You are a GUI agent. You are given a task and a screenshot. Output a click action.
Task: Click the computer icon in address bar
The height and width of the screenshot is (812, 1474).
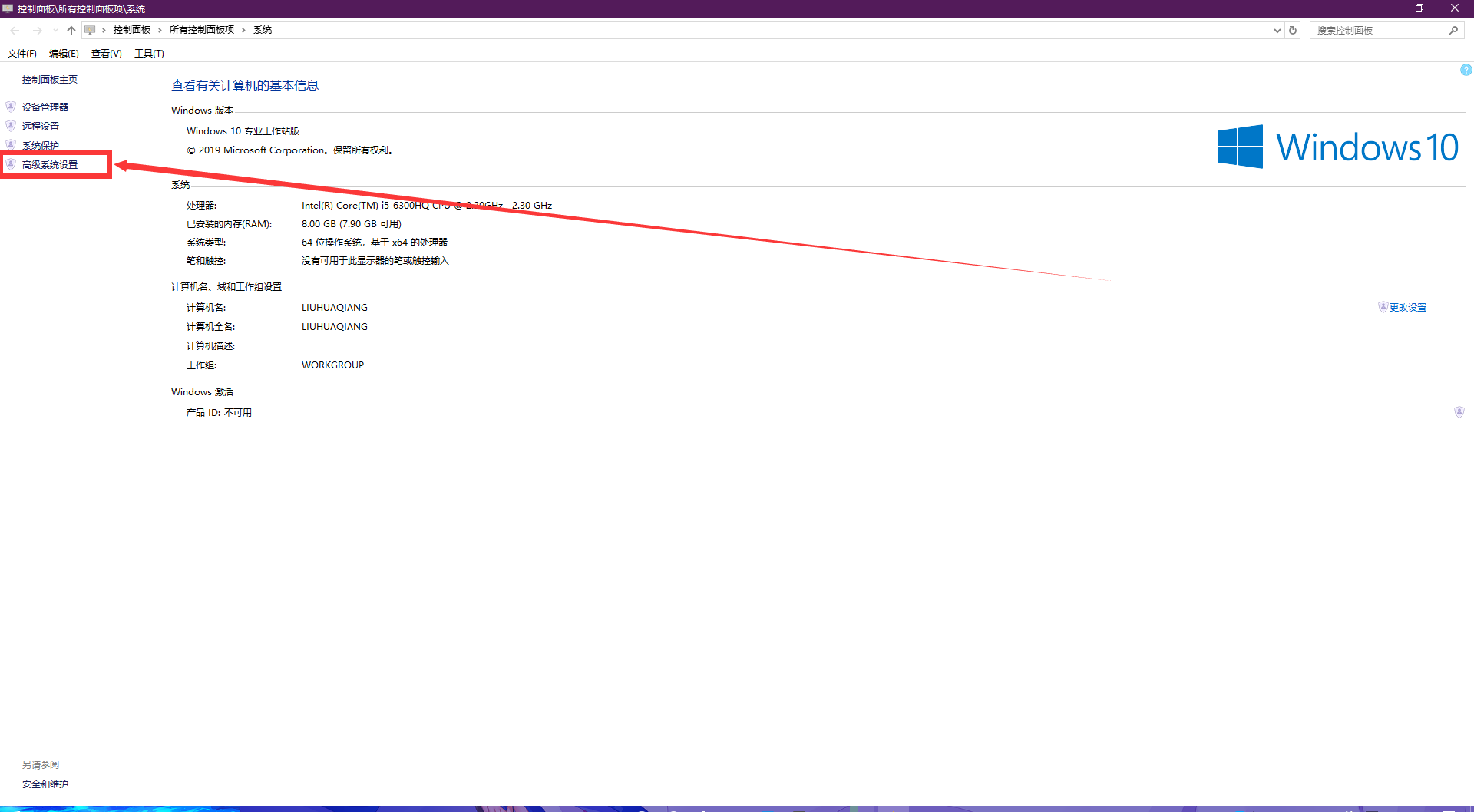click(91, 31)
